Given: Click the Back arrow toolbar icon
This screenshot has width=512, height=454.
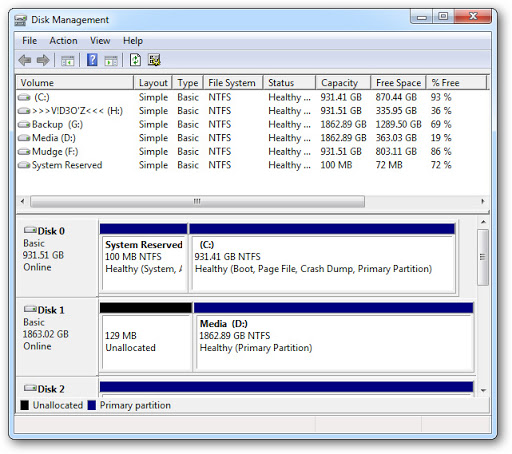Looking at the screenshot, I should click(25, 60).
